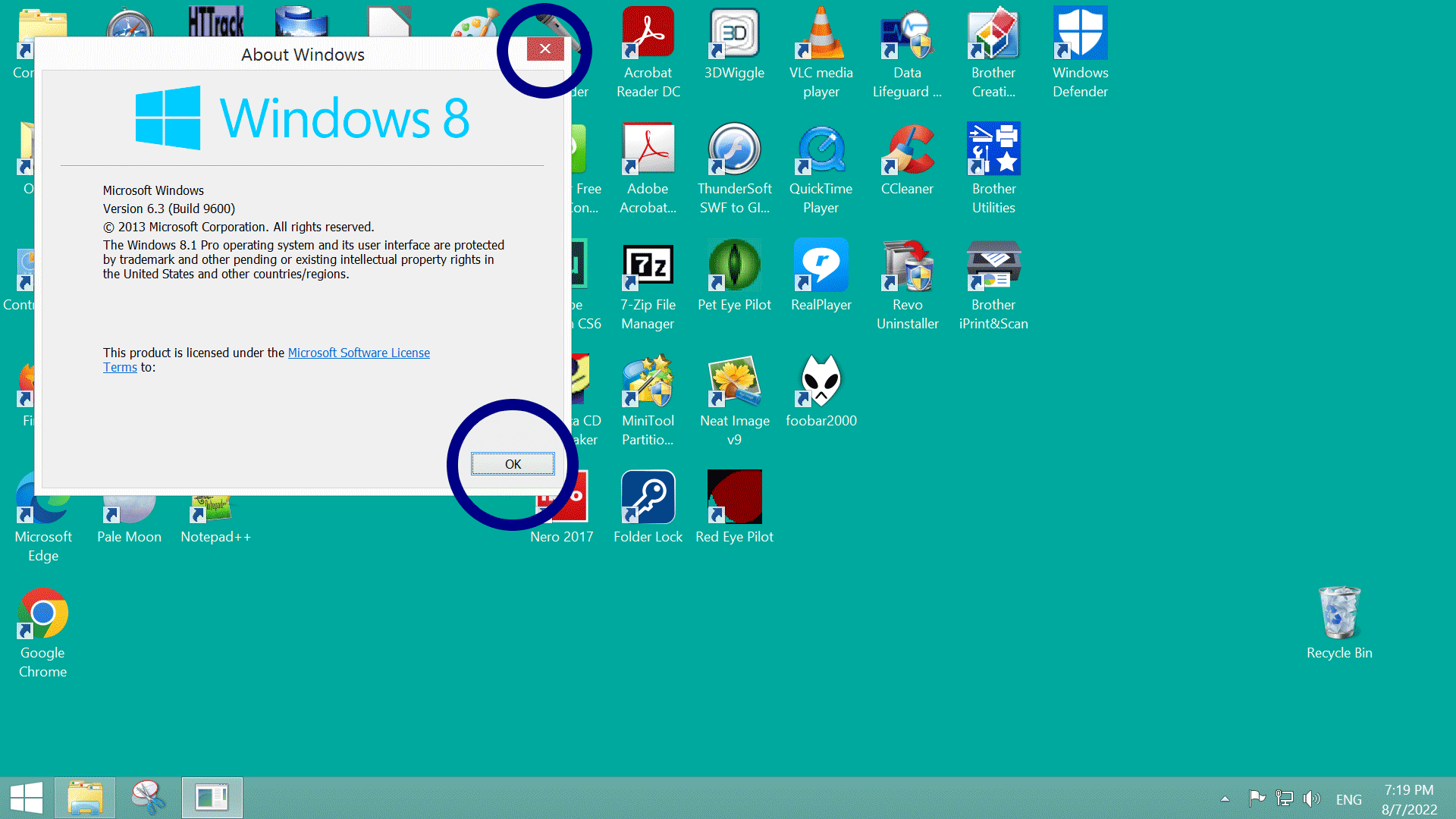This screenshot has width=1456, height=819.
Task: Click the ThunderSoft SWF to GIF icon
Action: (x=734, y=169)
